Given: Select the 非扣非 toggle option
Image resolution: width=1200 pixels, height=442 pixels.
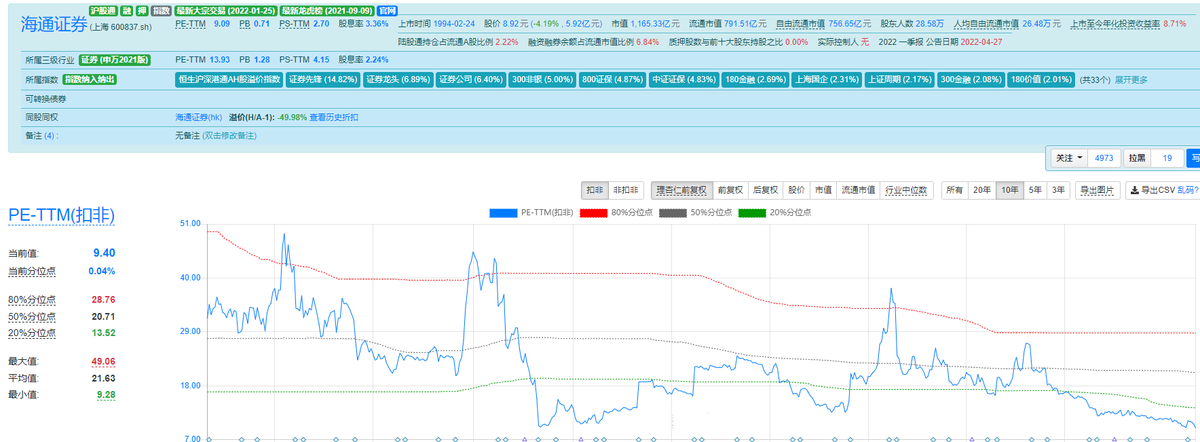Looking at the screenshot, I should pyautogui.click(x=625, y=189).
